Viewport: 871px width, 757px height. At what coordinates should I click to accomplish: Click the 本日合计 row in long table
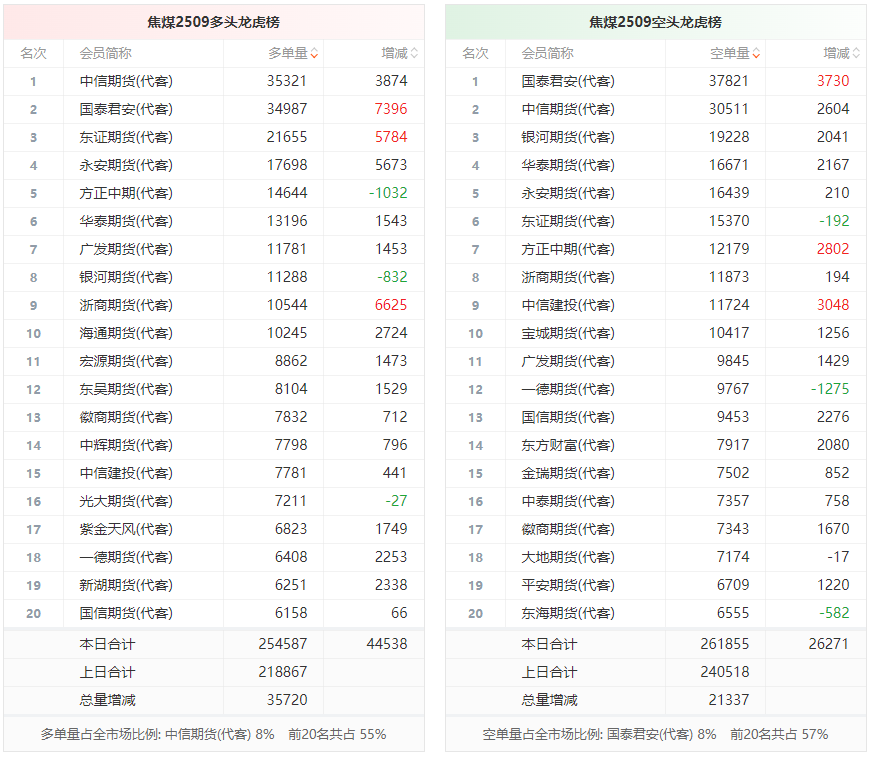click(x=214, y=644)
